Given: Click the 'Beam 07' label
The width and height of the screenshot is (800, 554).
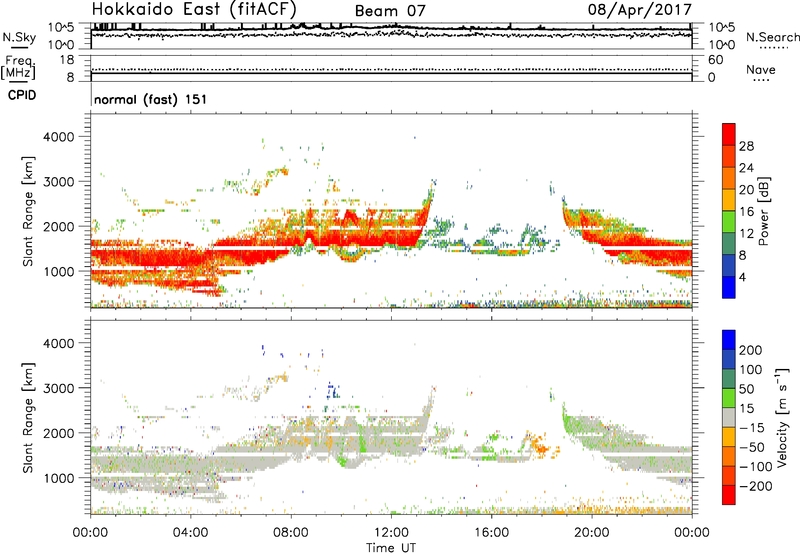Looking at the screenshot, I should click(x=390, y=11).
